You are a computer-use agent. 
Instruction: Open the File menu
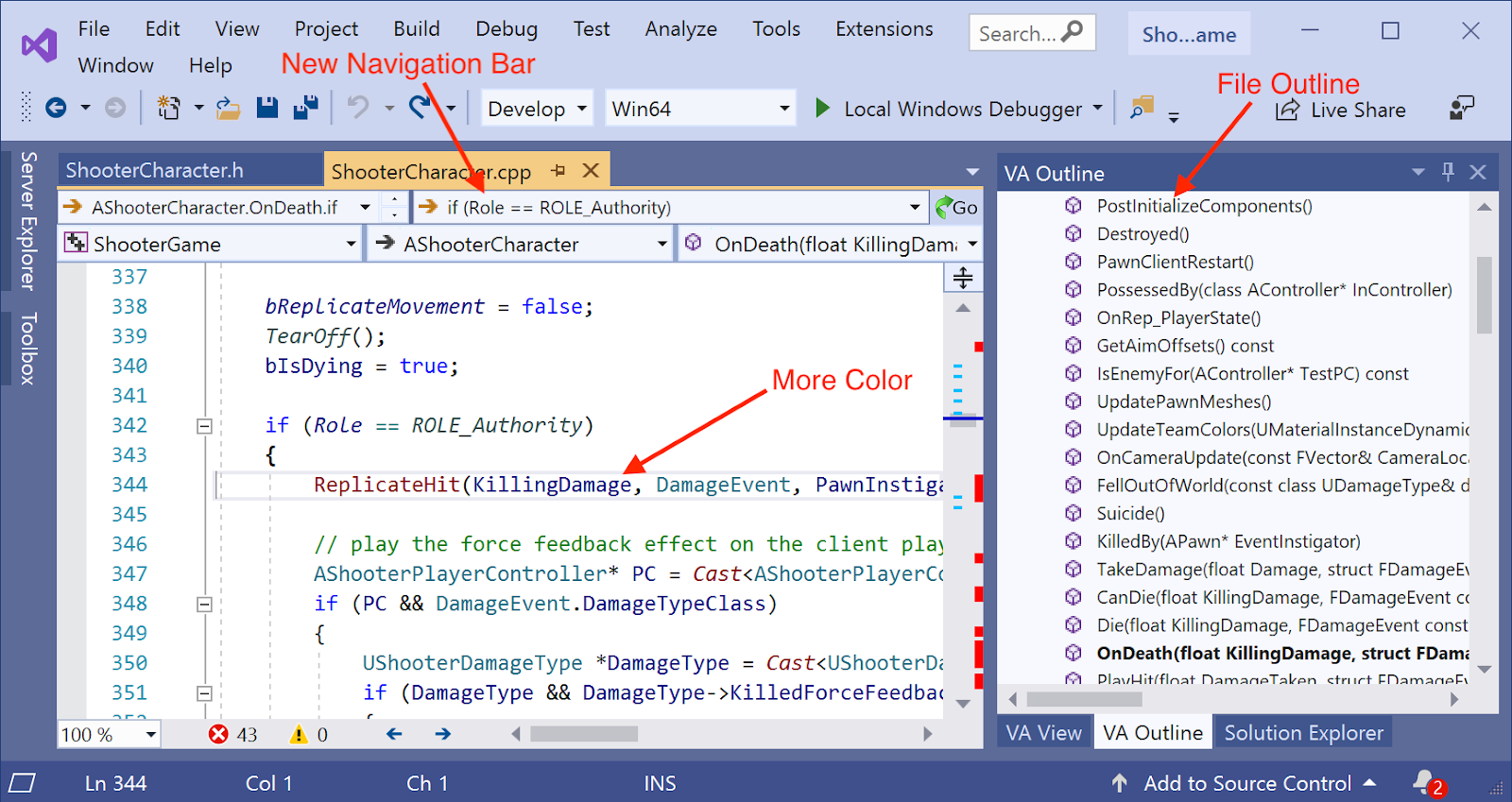pyautogui.click(x=94, y=29)
